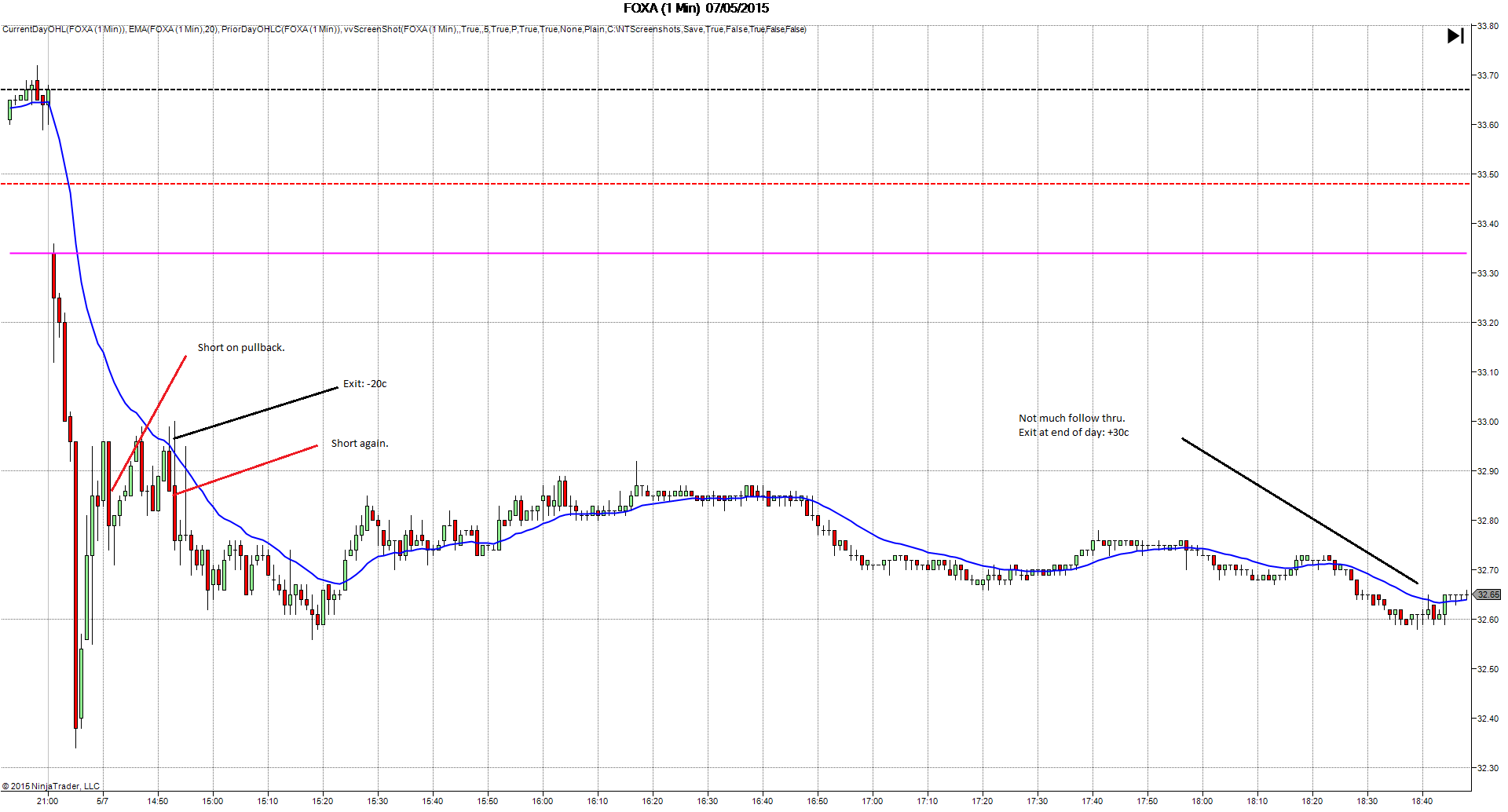This screenshot has height=812, width=1508.
Task: Click the 32.30 price axis label
Action: click(1488, 768)
